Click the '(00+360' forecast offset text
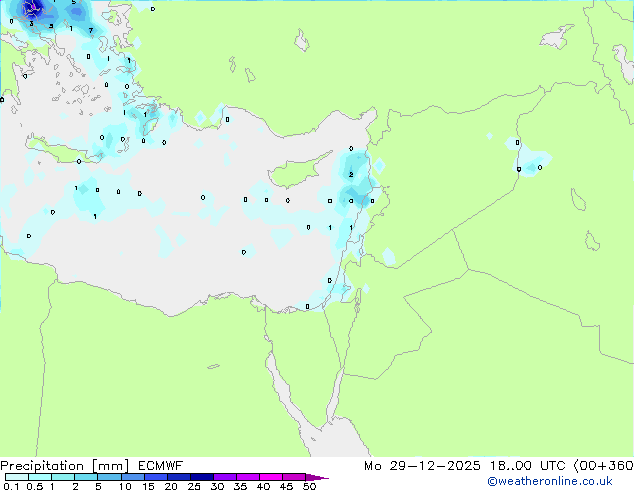The image size is (634, 490). tap(603, 466)
